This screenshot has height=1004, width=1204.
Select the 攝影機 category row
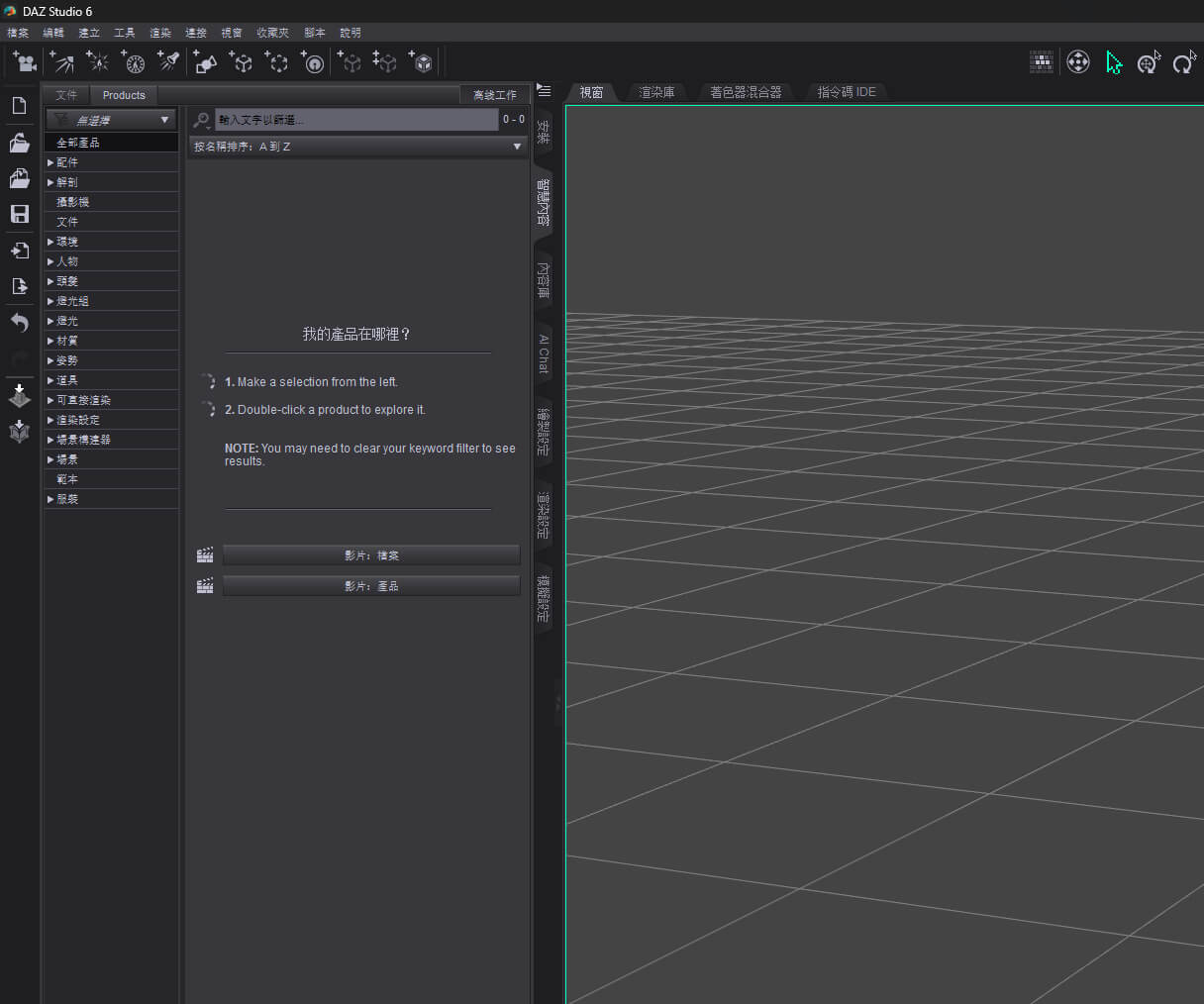click(112, 202)
